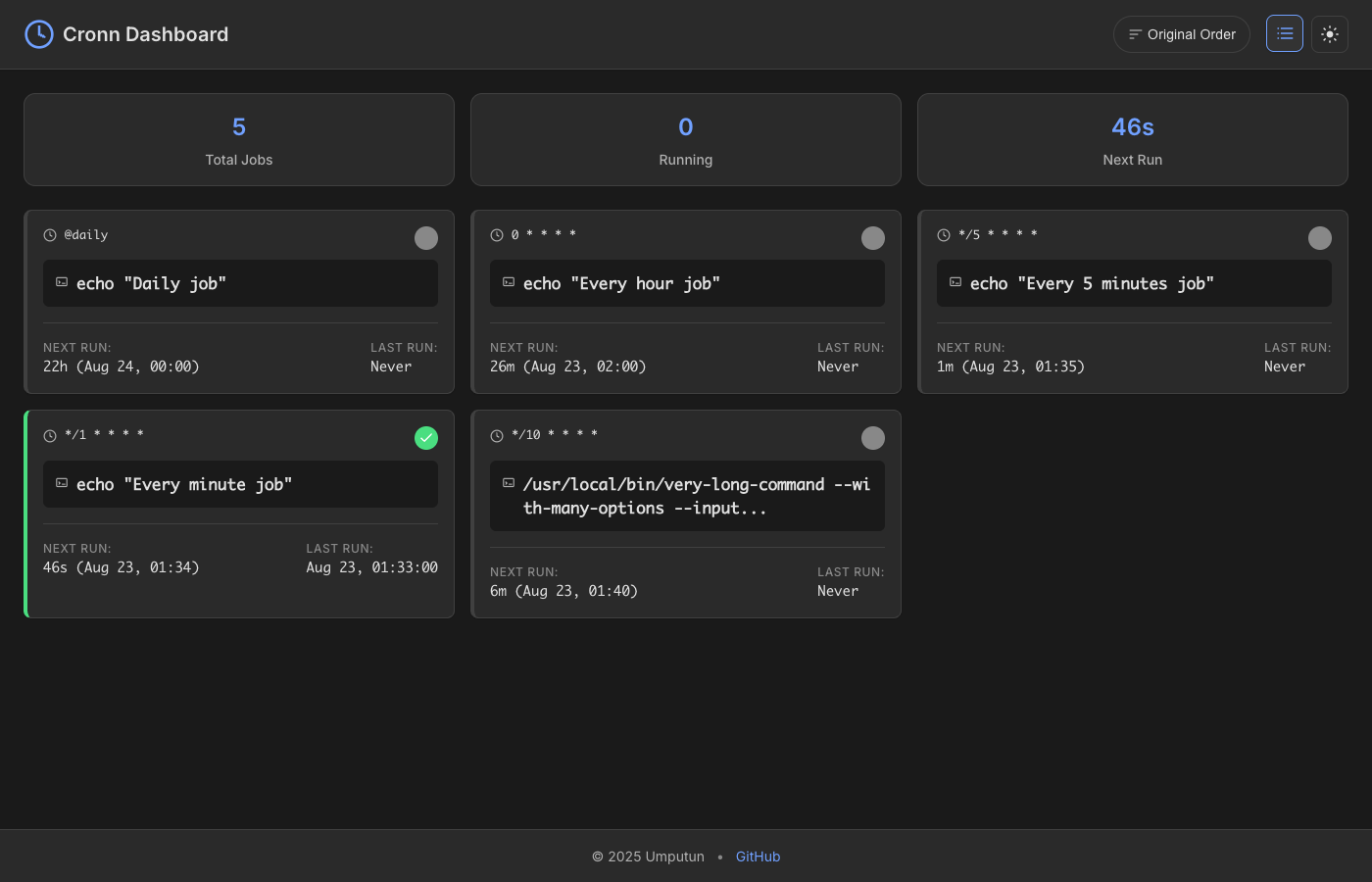Click the Running stat card
The height and width of the screenshot is (882, 1372).
pos(686,140)
